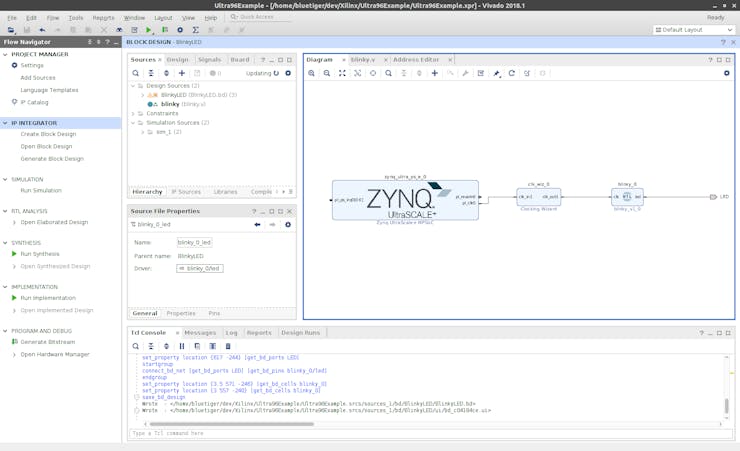The width and height of the screenshot is (740, 451).
Task: Click the green Run flow arrow in toolbar
Action: (149, 30)
